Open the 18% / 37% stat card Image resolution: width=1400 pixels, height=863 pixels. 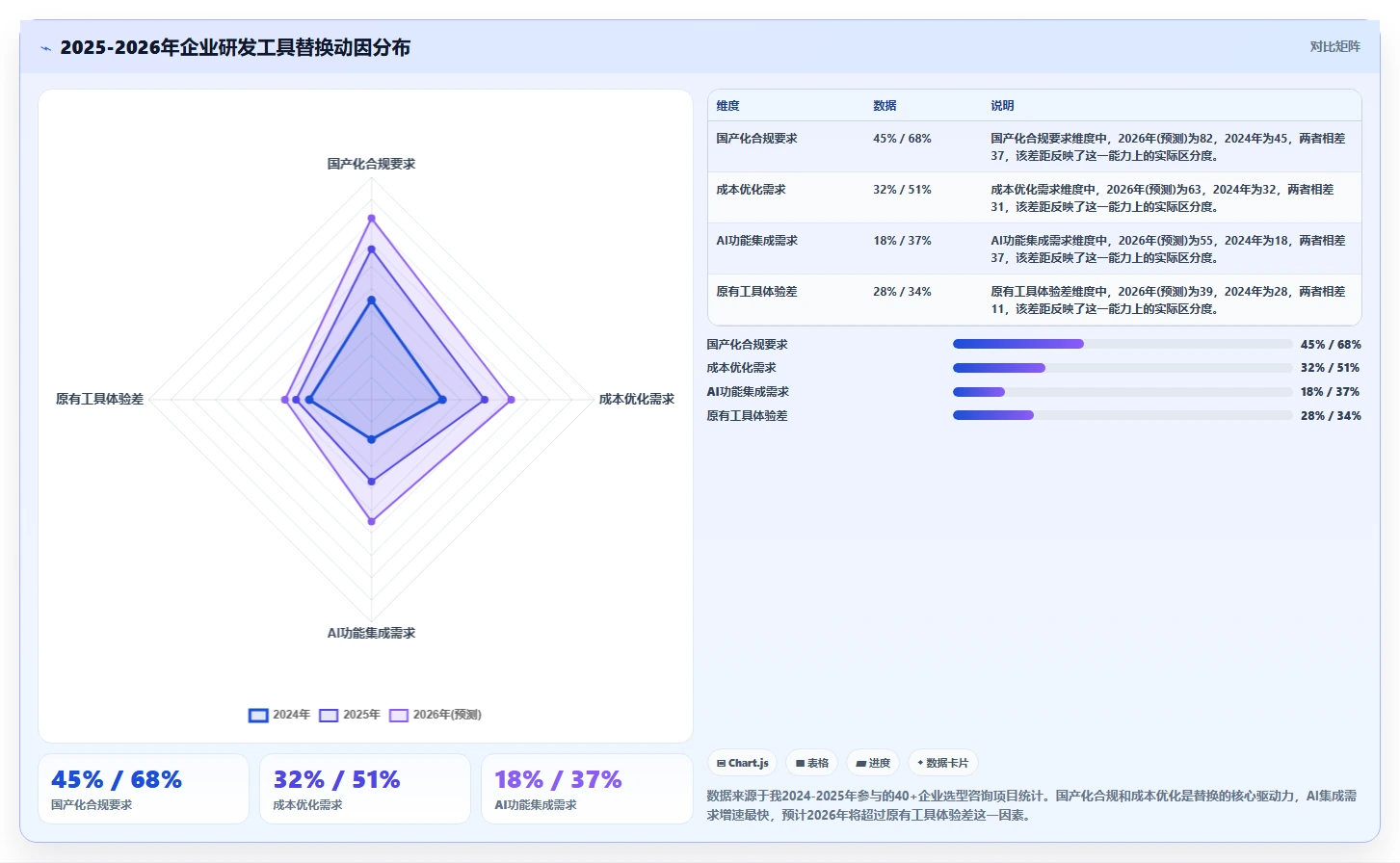tap(587, 789)
